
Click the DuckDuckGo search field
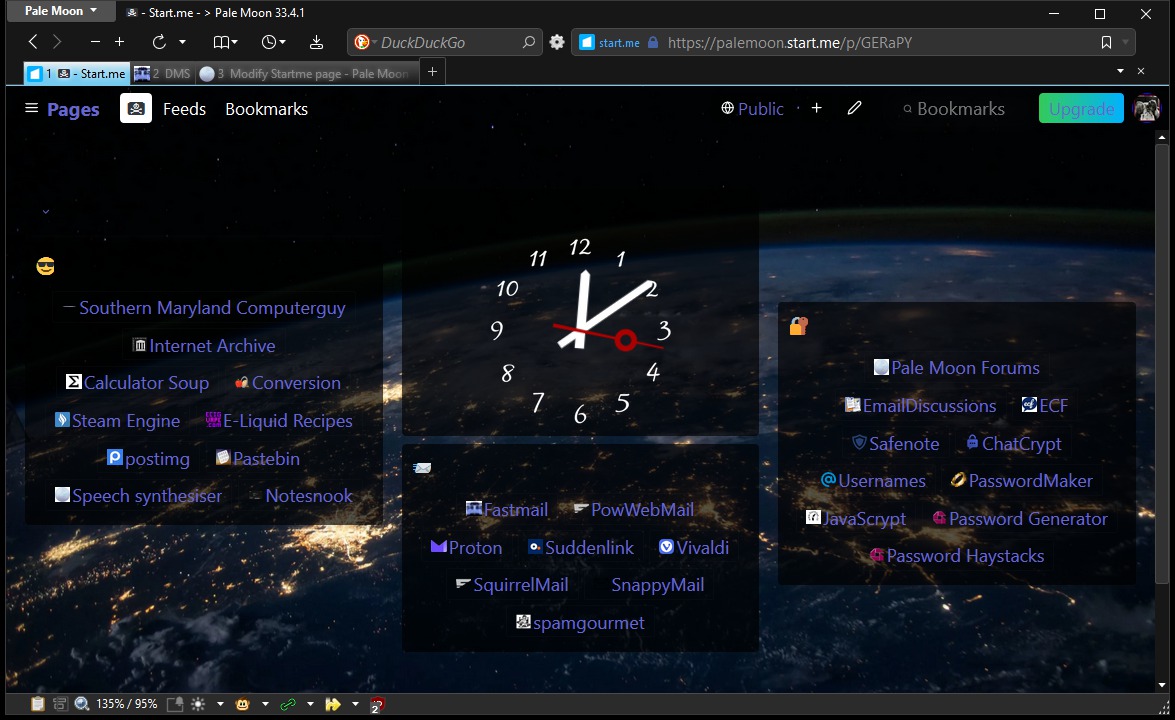click(446, 43)
